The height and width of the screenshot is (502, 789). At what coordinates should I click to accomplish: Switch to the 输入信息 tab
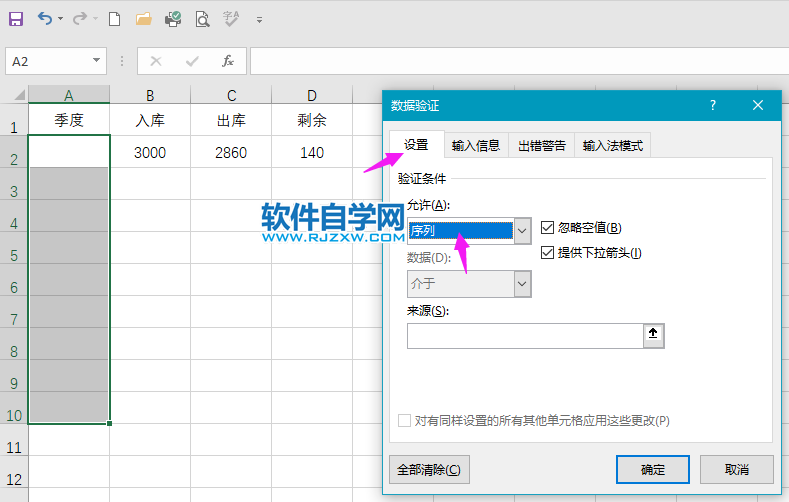(x=476, y=145)
